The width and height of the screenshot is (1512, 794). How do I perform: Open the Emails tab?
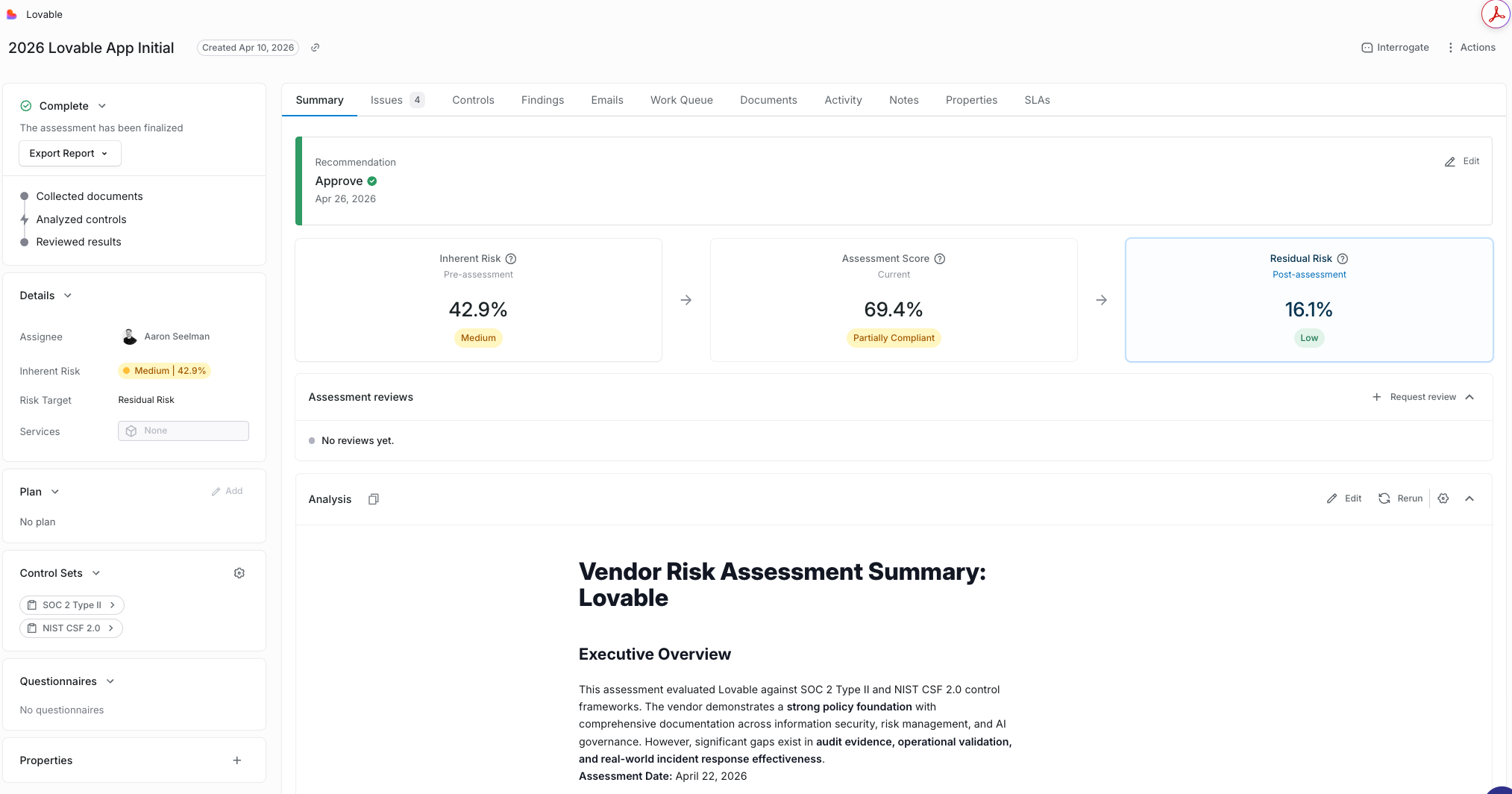(x=607, y=100)
